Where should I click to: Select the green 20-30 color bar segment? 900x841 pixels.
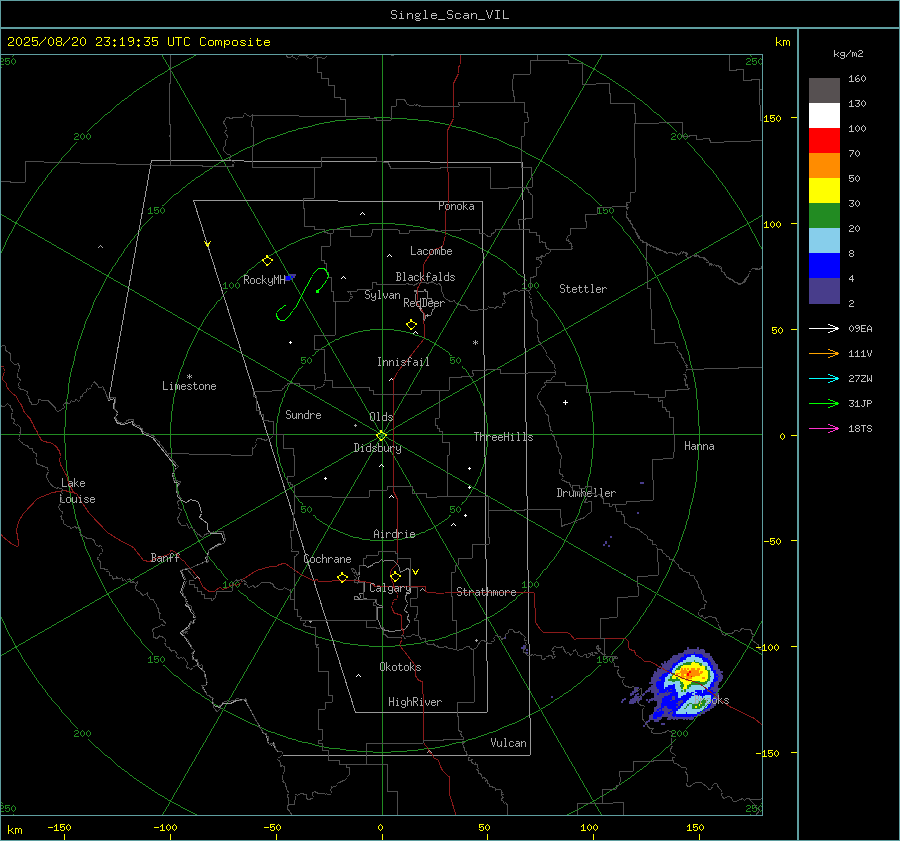click(x=824, y=216)
